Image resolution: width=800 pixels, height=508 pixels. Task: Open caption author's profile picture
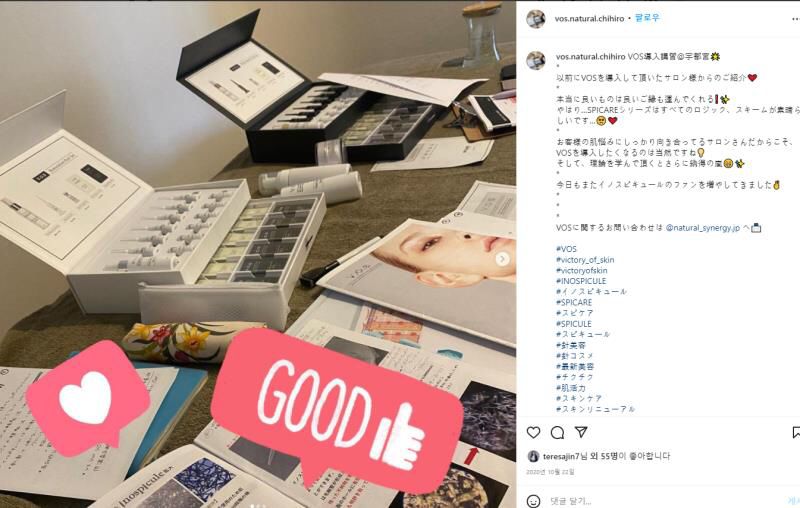click(536, 60)
